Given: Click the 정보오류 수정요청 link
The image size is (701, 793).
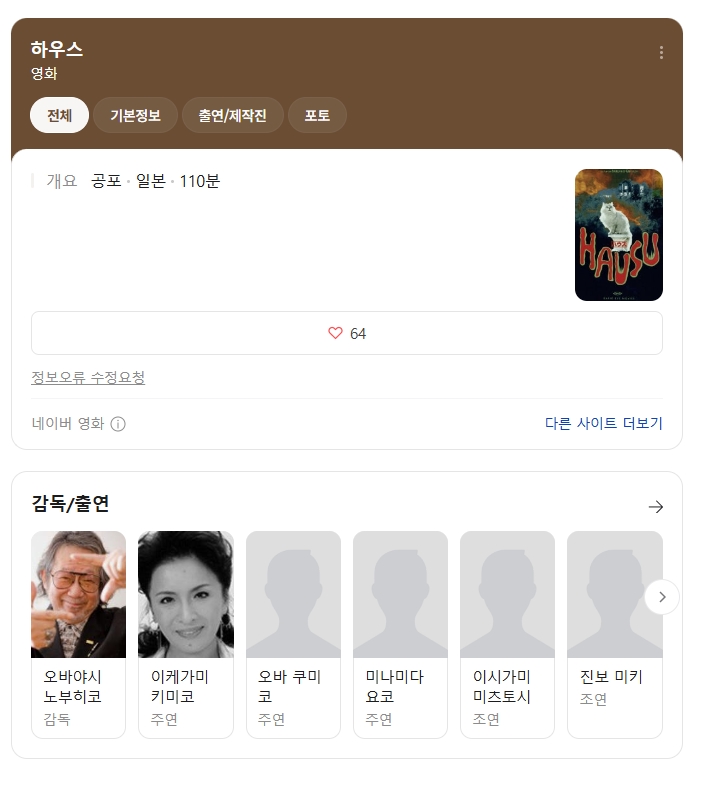Looking at the screenshot, I should pos(88,377).
